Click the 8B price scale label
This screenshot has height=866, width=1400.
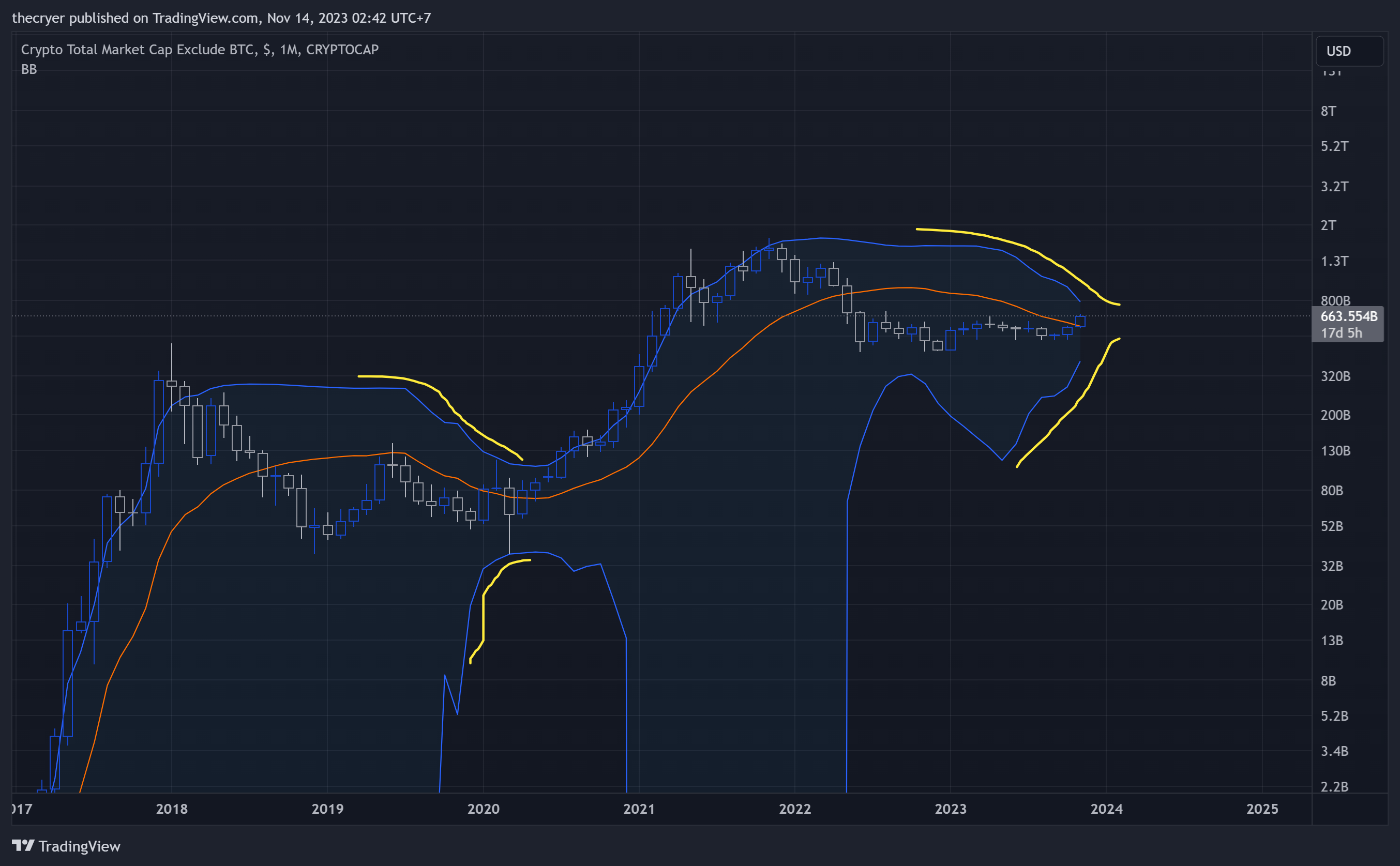click(x=1328, y=680)
